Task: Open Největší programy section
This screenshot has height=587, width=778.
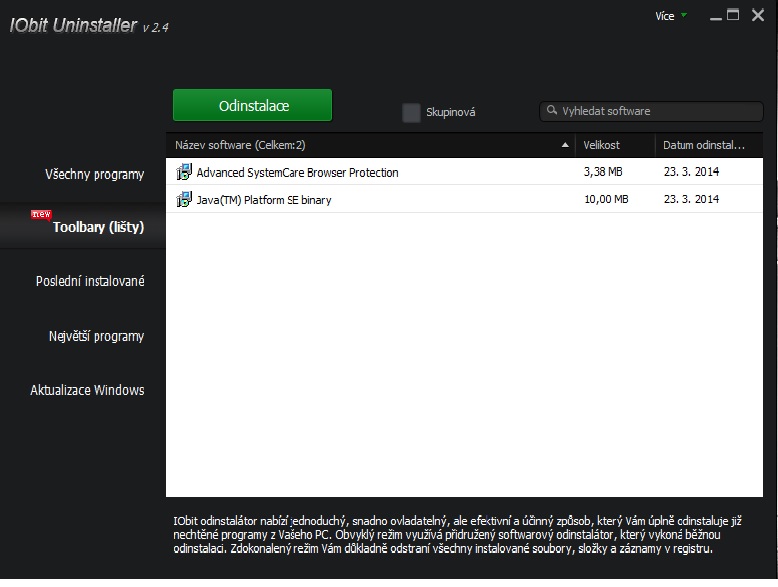Action: (x=96, y=336)
